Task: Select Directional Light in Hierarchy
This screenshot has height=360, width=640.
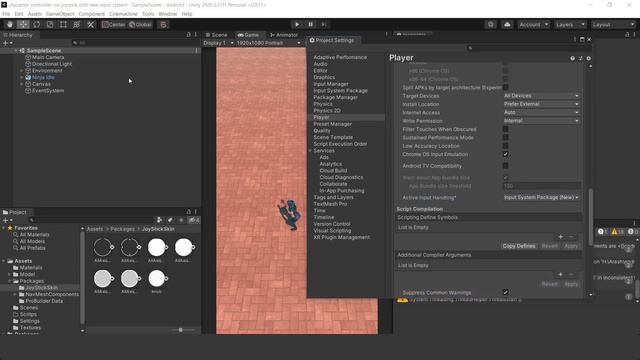Action: (x=52, y=64)
